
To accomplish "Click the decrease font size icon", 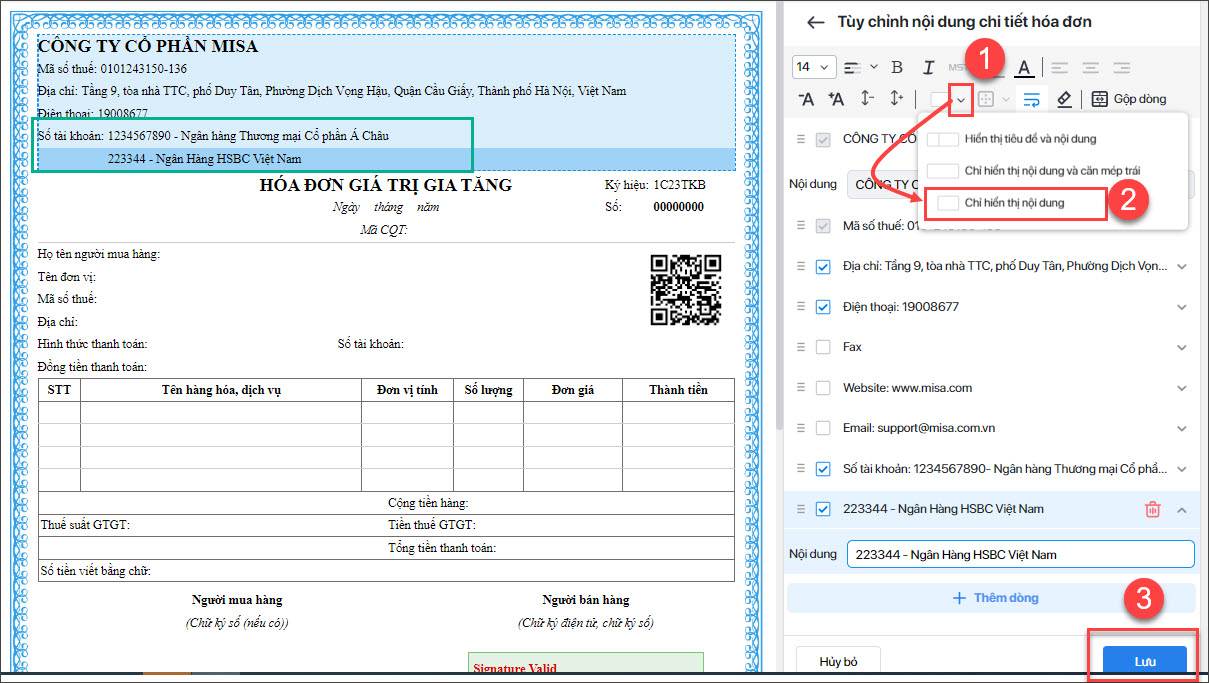I will pyautogui.click(x=806, y=99).
